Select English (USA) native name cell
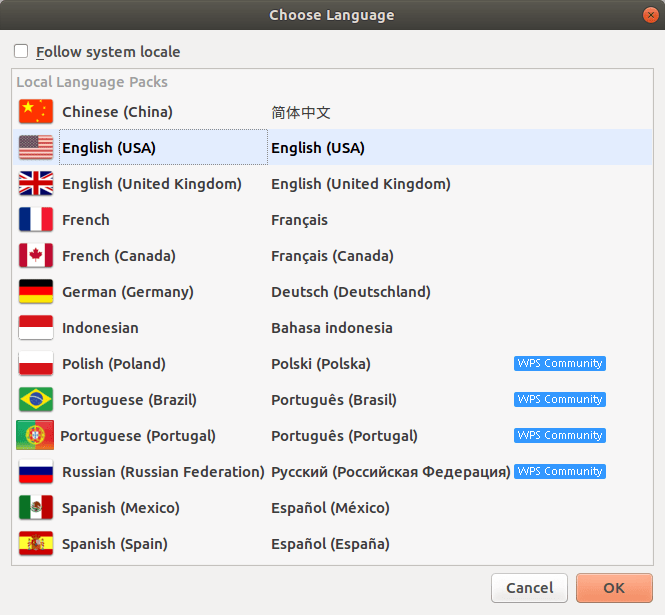665x615 pixels. coord(318,148)
